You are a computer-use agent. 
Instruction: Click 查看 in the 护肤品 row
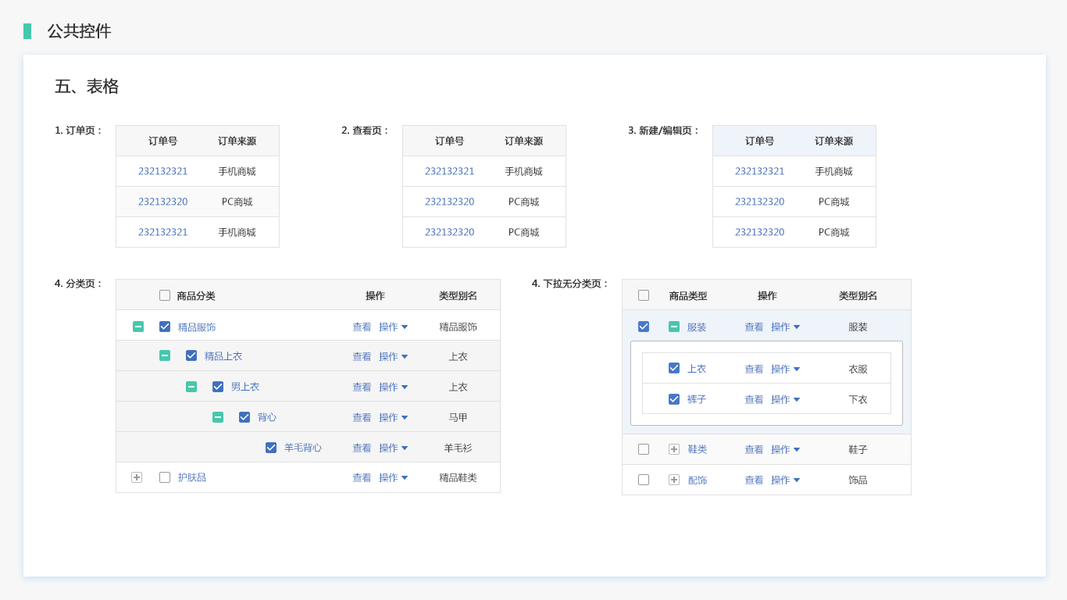click(x=362, y=478)
